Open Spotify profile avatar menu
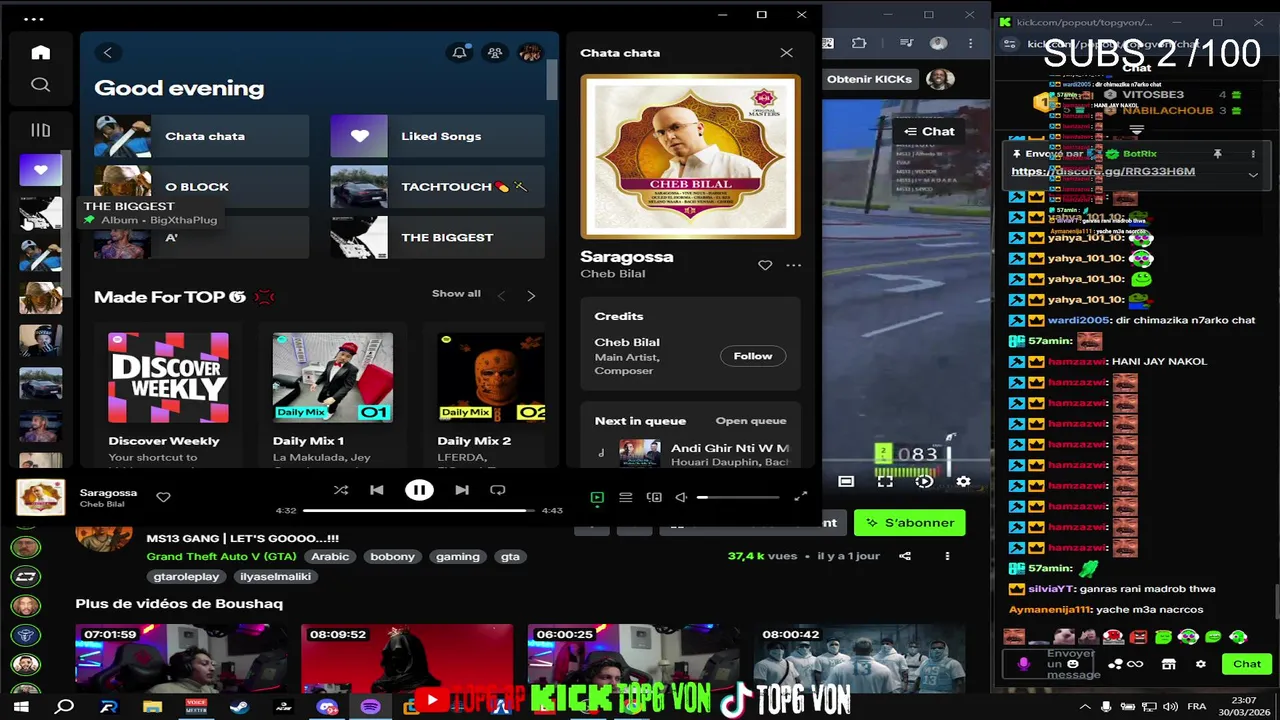 click(x=530, y=53)
